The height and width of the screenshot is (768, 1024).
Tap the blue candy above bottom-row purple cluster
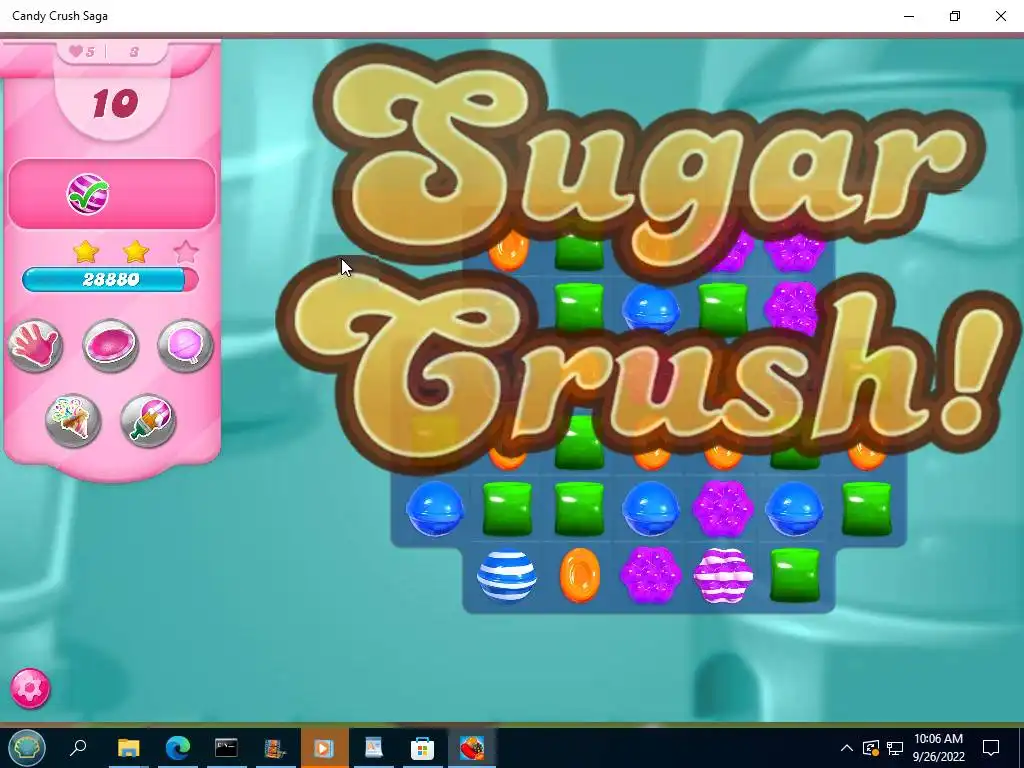(x=650, y=509)
